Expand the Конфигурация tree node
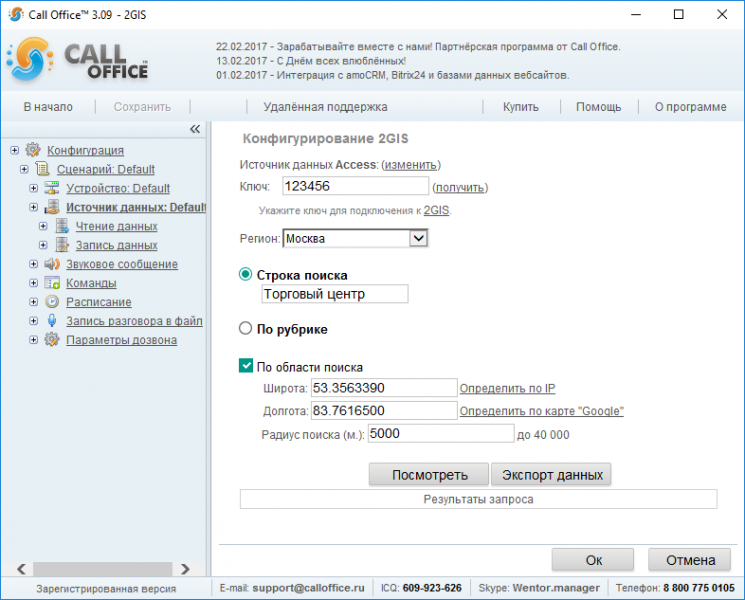 14,150
